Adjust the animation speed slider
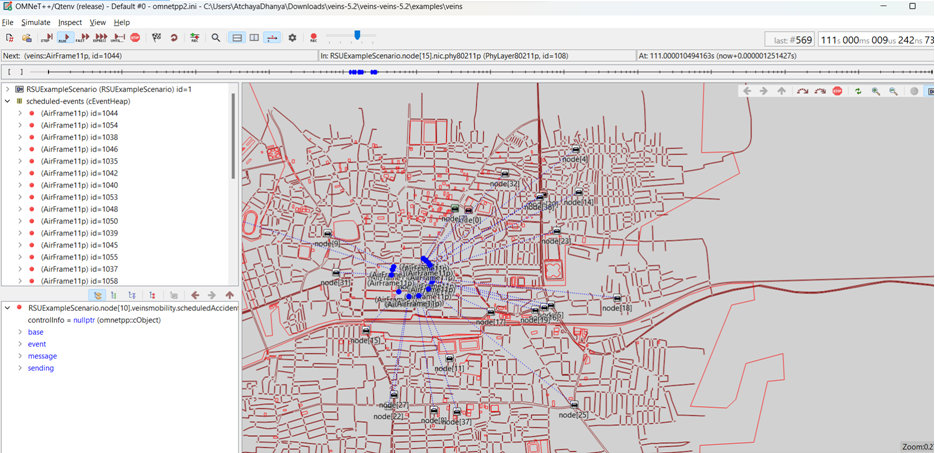Screen dimensions: 935x453 pyautogui.click(x=357, y=36)
